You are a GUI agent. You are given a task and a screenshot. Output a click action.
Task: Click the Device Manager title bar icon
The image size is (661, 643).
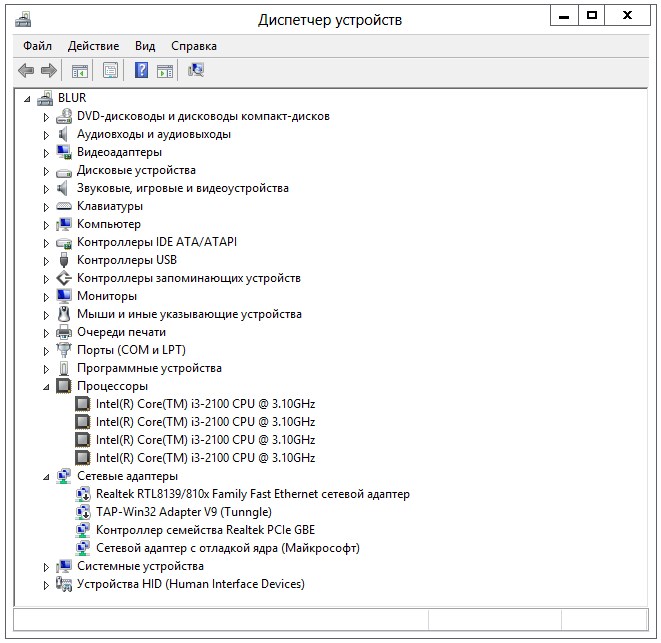click(x=23, y=20)
